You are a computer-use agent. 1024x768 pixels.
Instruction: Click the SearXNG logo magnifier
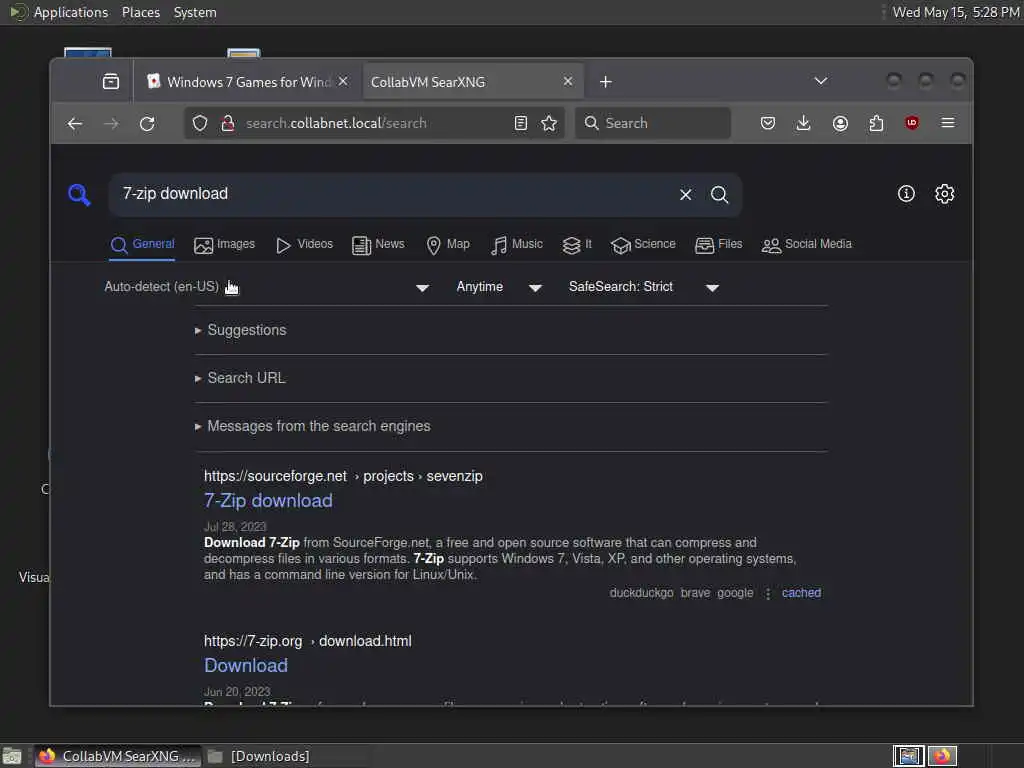point(79,195)
